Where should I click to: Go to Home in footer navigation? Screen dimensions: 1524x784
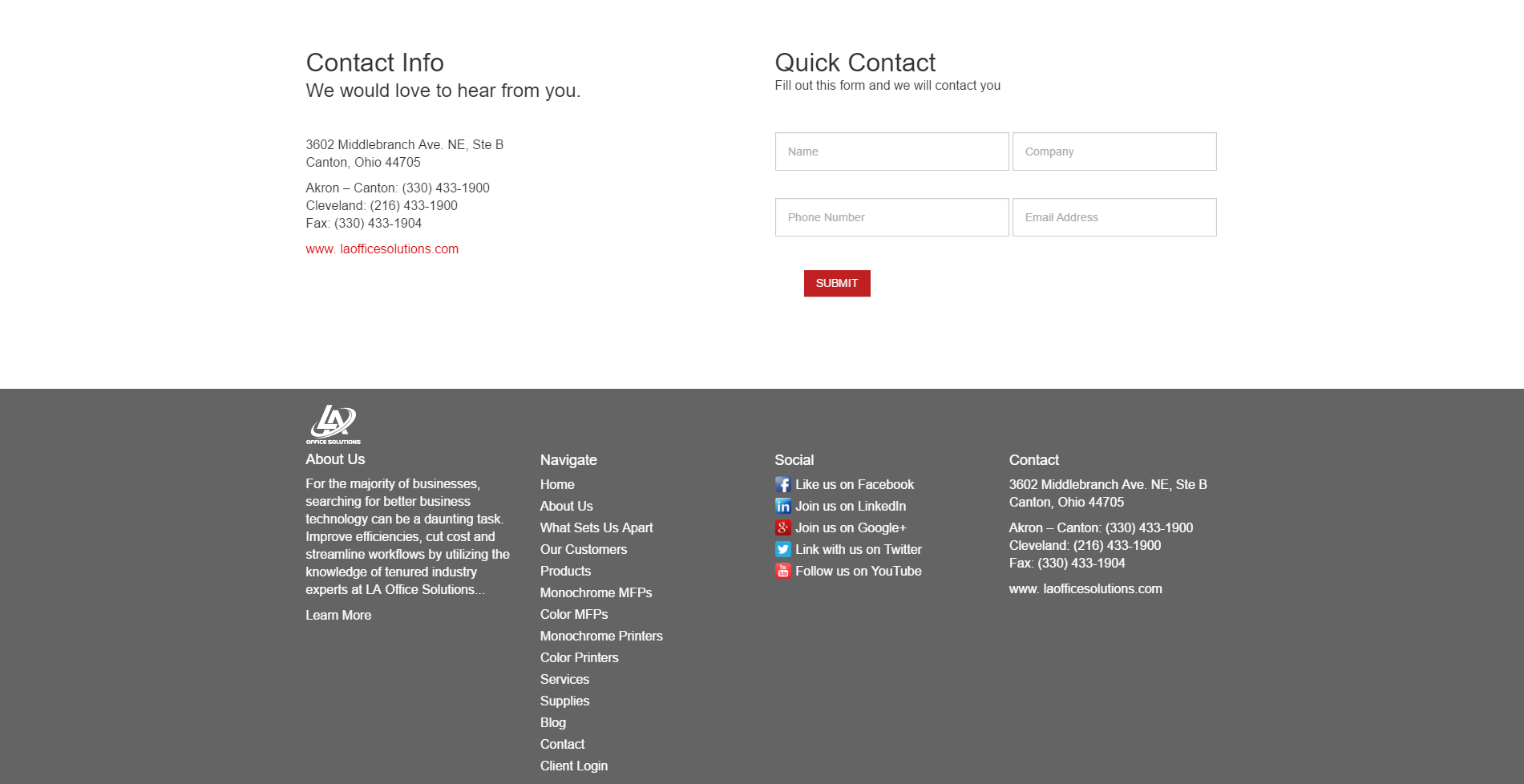(557, 484)
